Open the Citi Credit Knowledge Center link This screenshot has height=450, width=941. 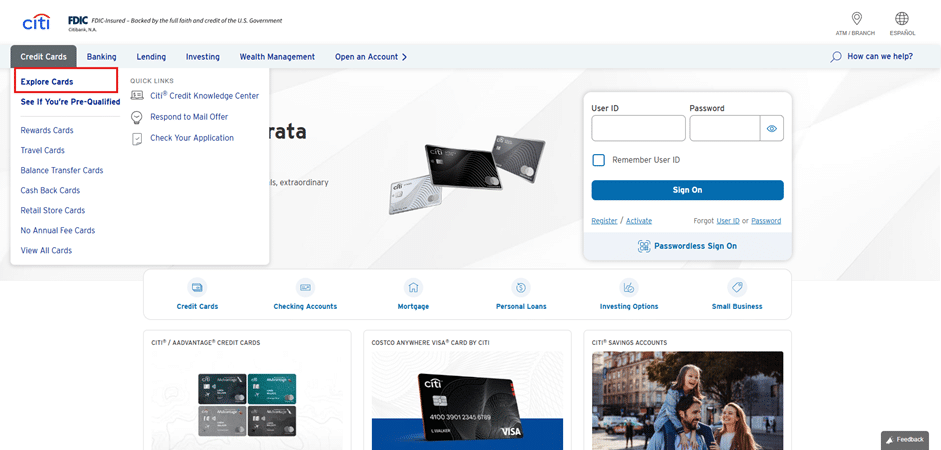click(x=205, y=95)
